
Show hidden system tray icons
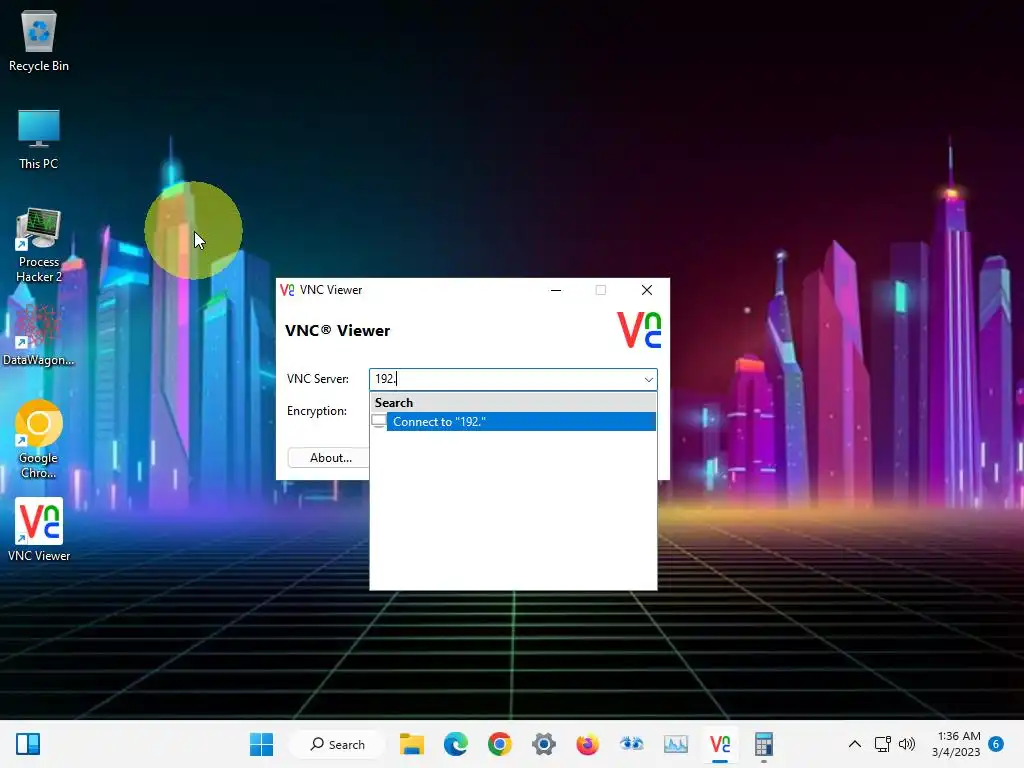point(854,744)
